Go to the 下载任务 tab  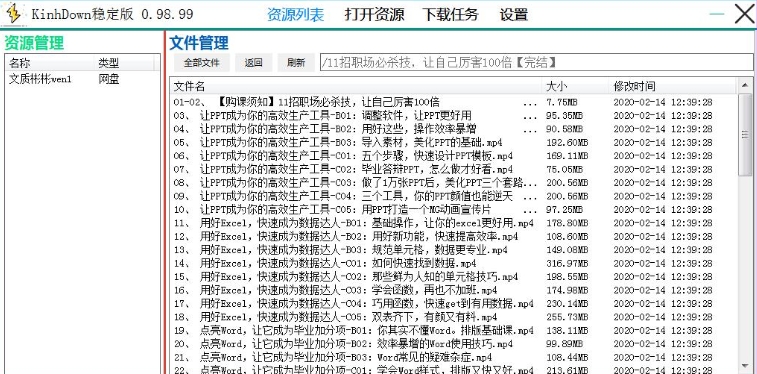pyautogui.click(x=450, y=14)
